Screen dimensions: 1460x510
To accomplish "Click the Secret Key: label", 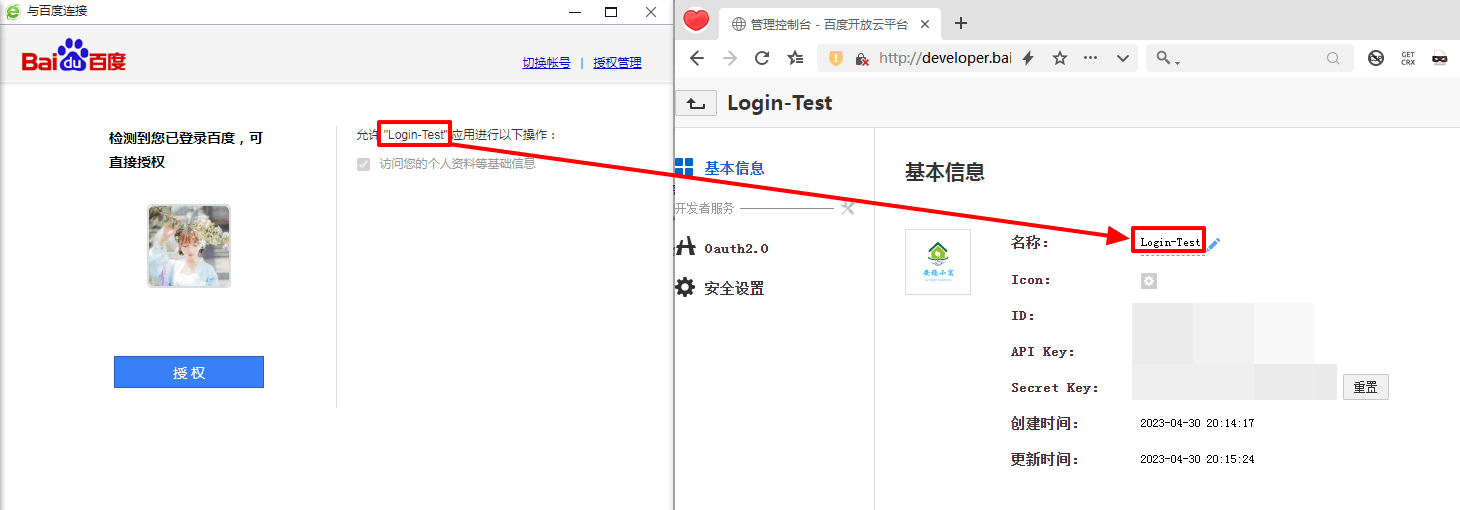I will 1055,387.
